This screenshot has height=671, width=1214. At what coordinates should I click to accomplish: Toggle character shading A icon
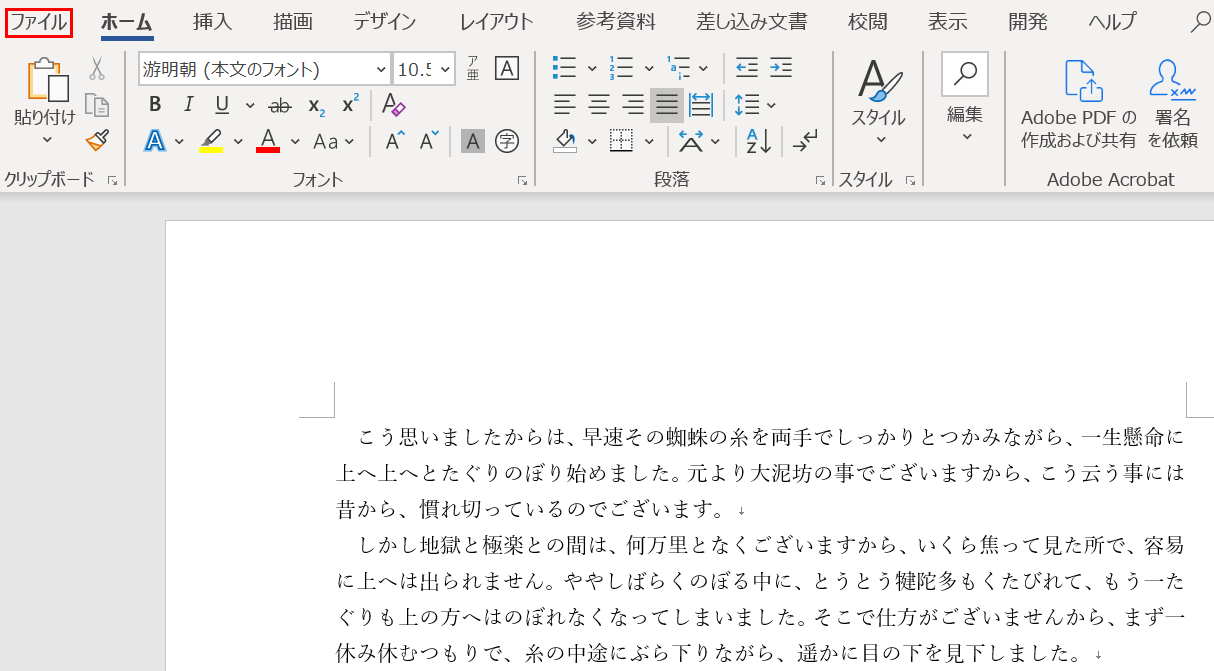click(x=473, y=141)
